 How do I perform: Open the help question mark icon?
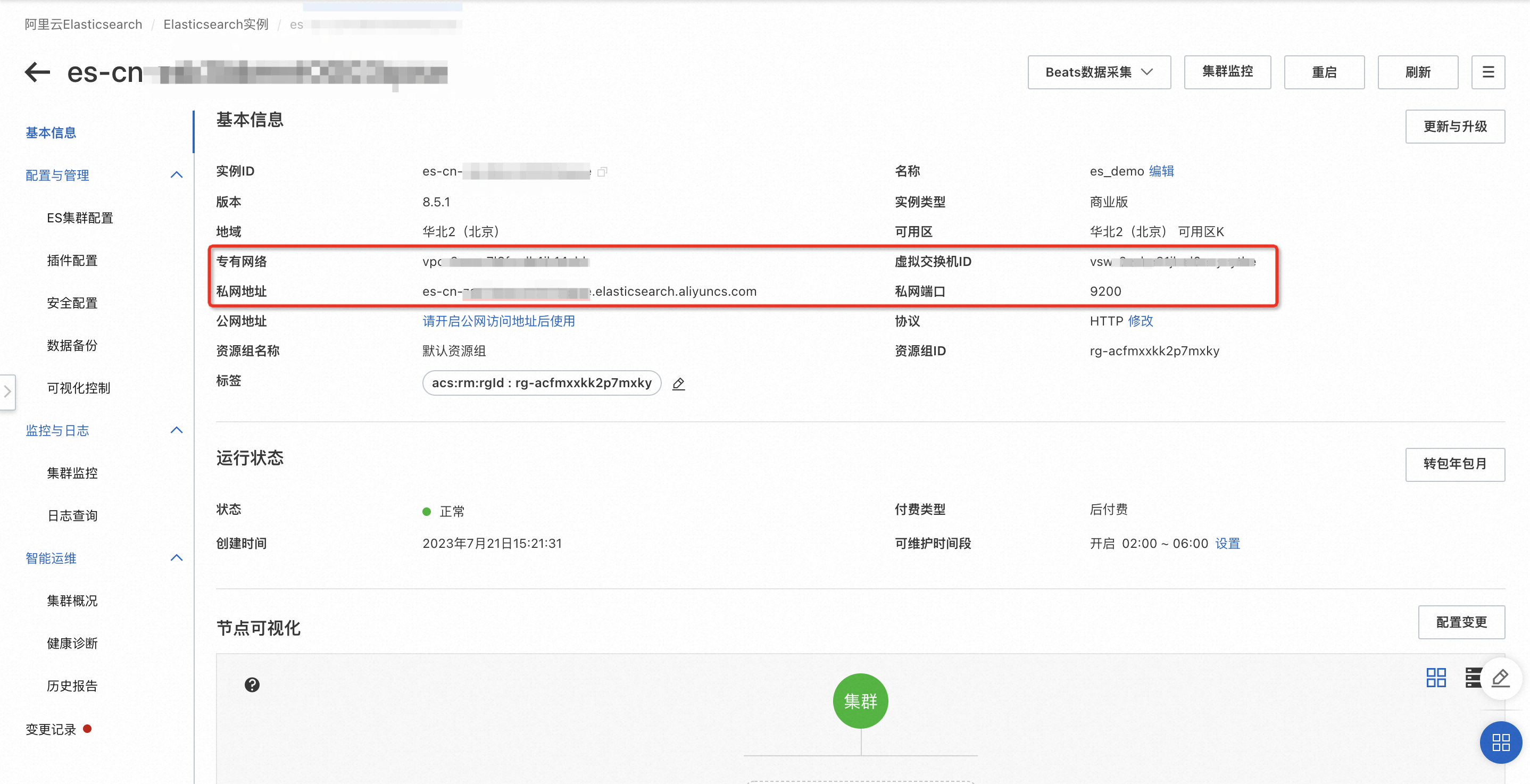pos(252,685)
